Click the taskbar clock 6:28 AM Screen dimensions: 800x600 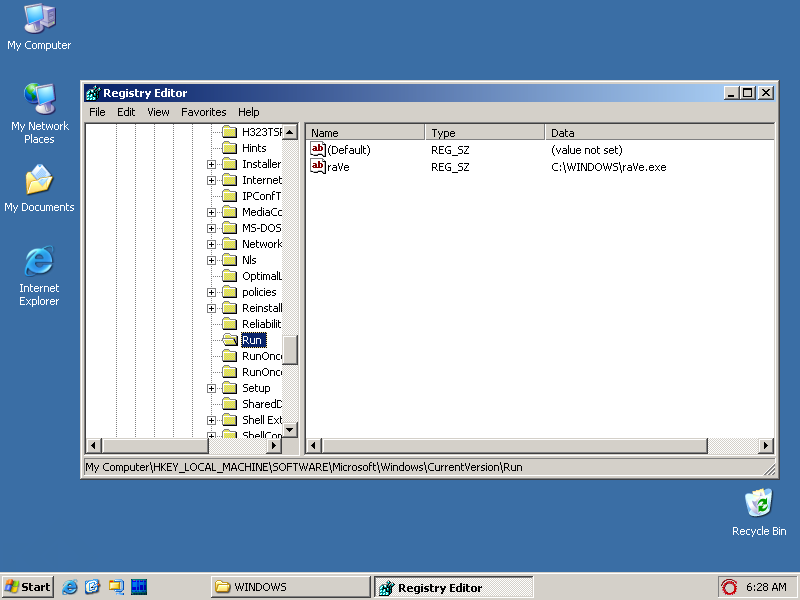pos(766,587)
